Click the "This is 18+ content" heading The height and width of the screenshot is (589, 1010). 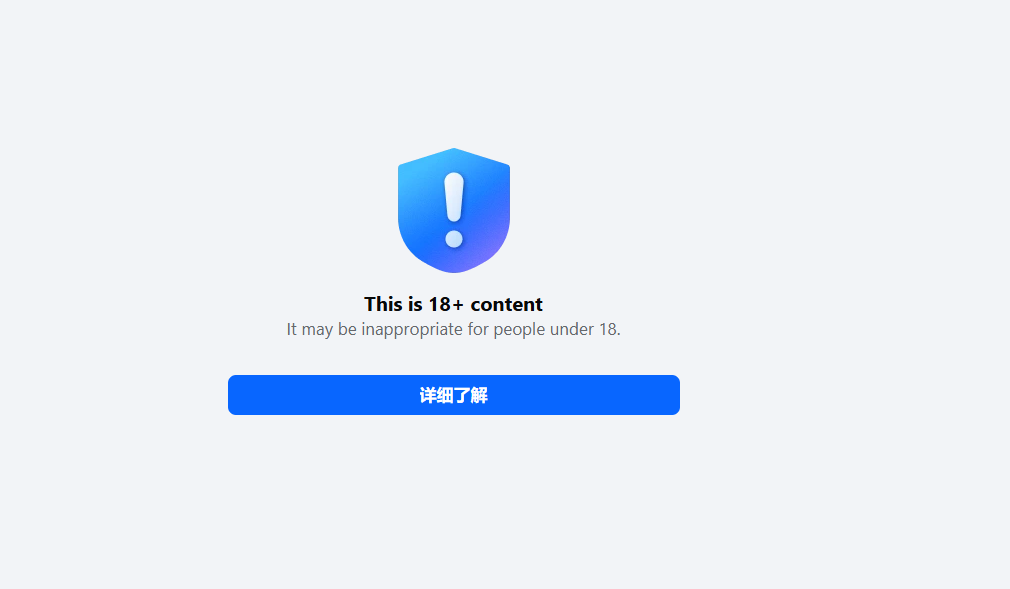pos(453,304)
